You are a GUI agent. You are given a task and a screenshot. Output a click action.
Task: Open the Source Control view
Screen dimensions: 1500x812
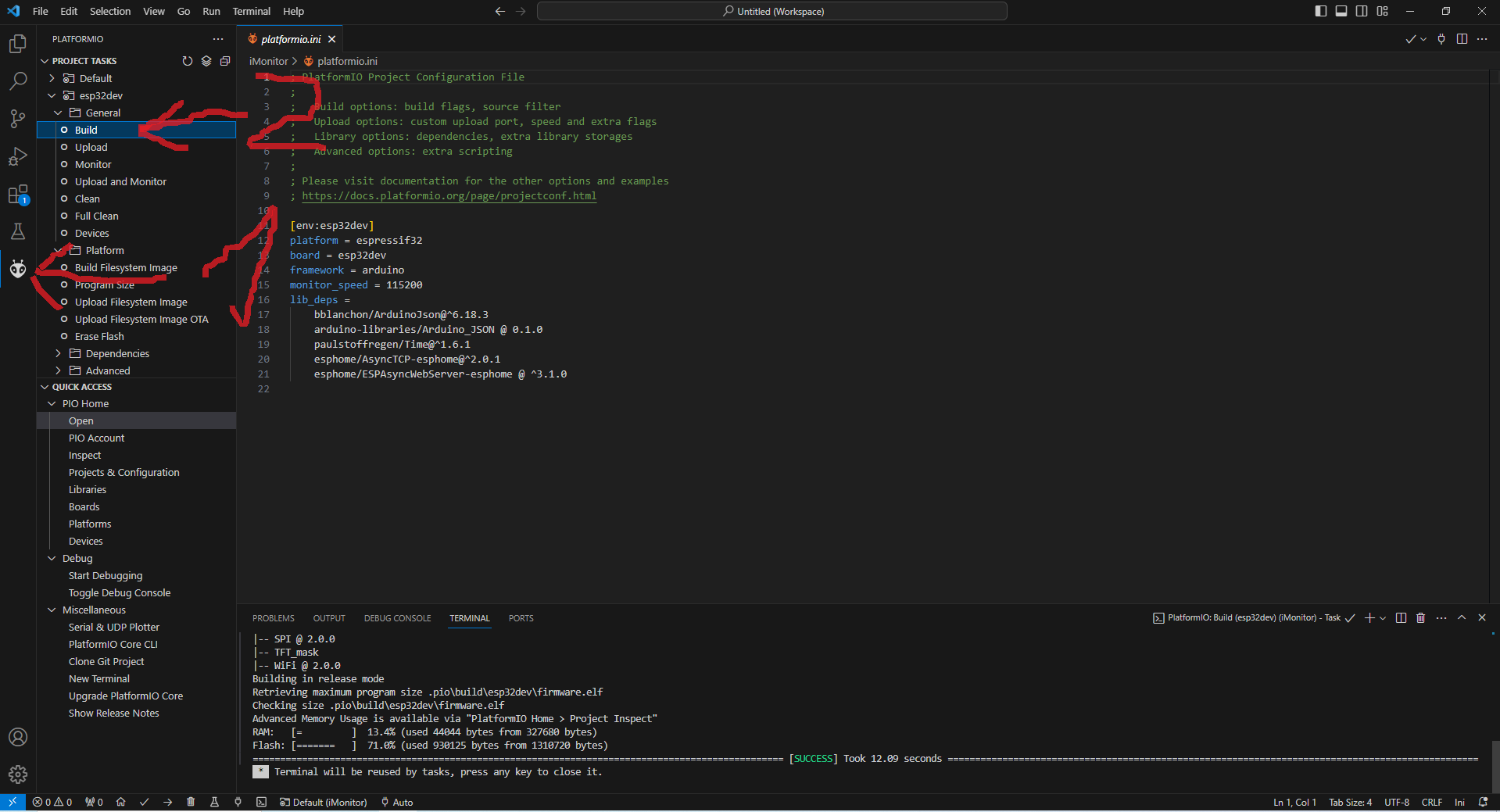[17, 119]
